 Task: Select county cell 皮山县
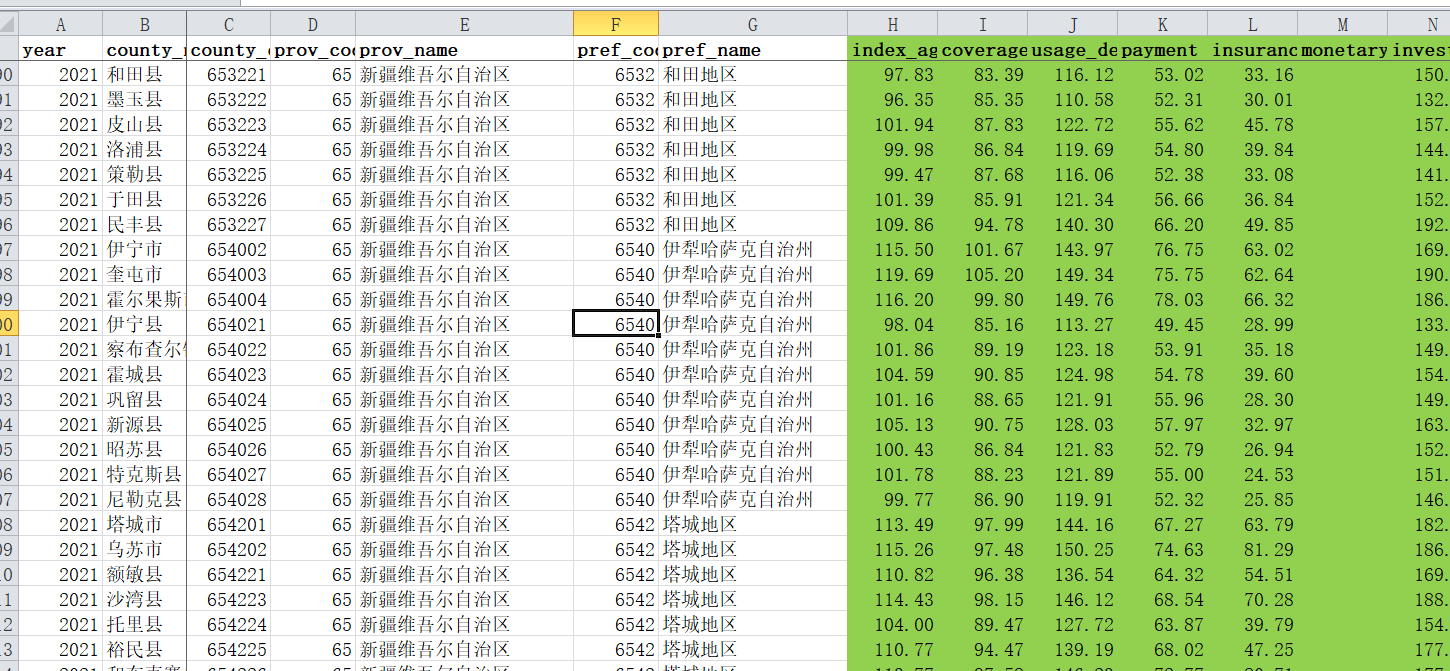click(x=145, y=124)
